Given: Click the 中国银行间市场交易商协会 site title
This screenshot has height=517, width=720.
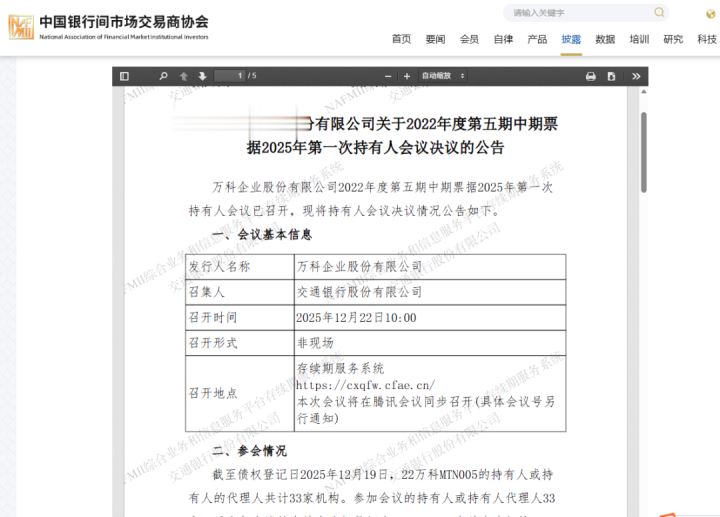Looking at the screenshot, I should (x=124, y=22).
